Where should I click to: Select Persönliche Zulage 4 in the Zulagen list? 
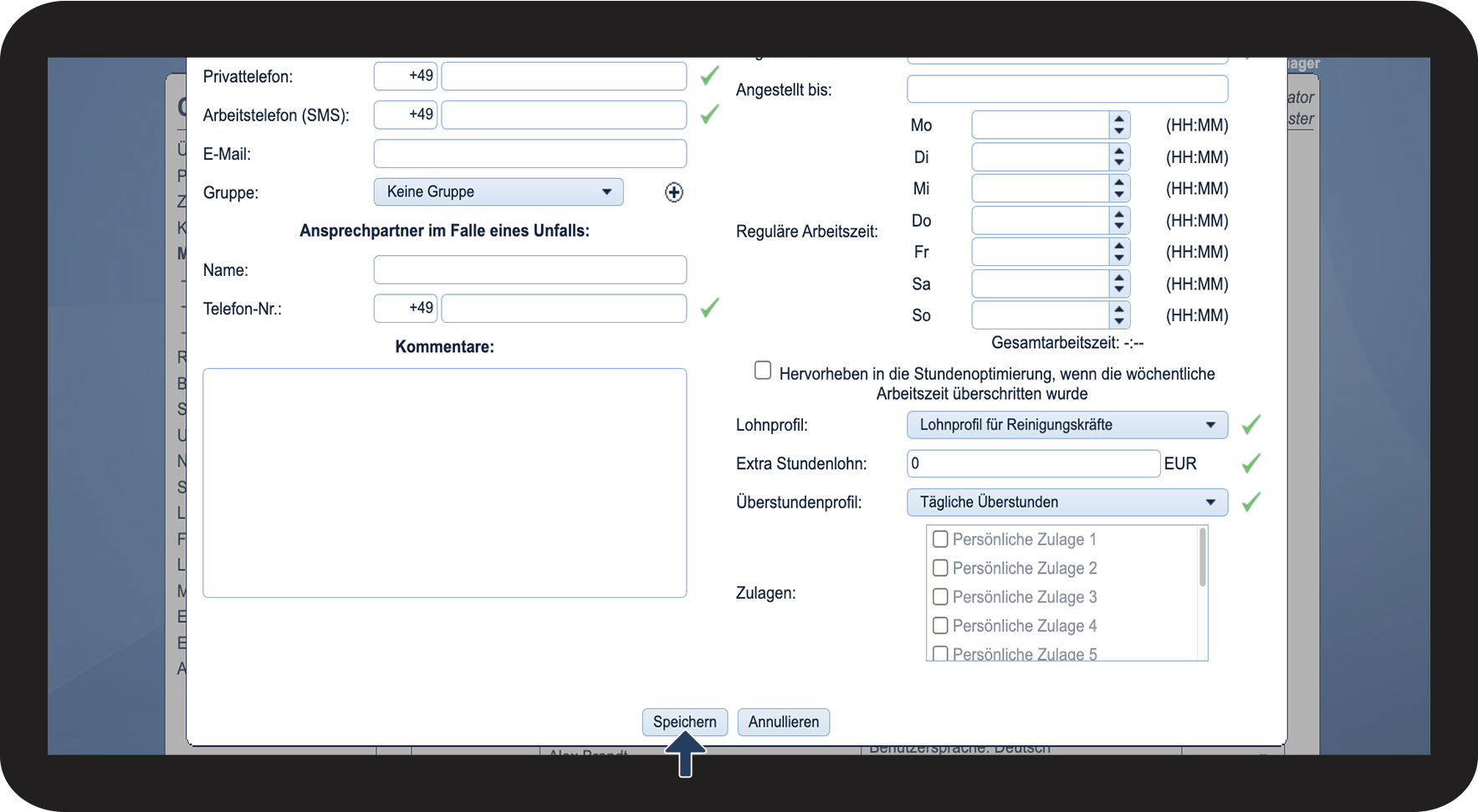(1015, 626)
